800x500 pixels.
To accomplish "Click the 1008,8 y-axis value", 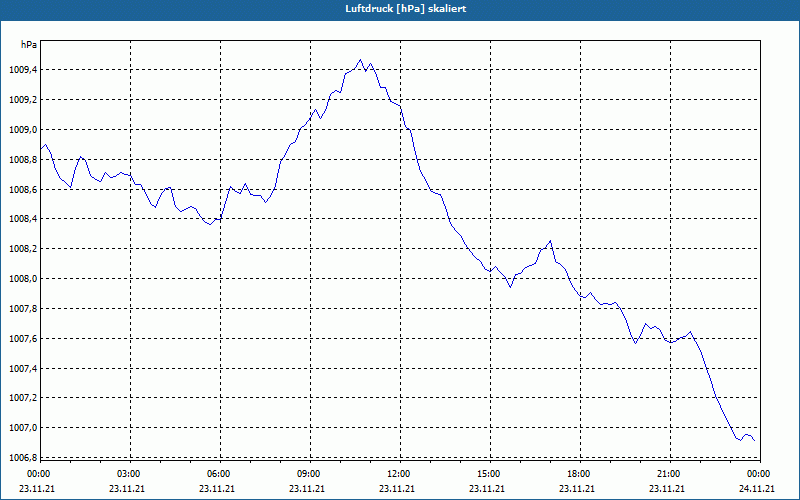I will tap(23, 160).
